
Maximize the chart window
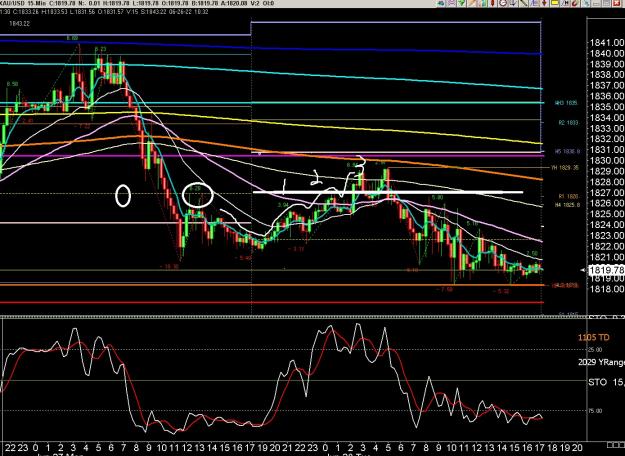pos(607,3)
